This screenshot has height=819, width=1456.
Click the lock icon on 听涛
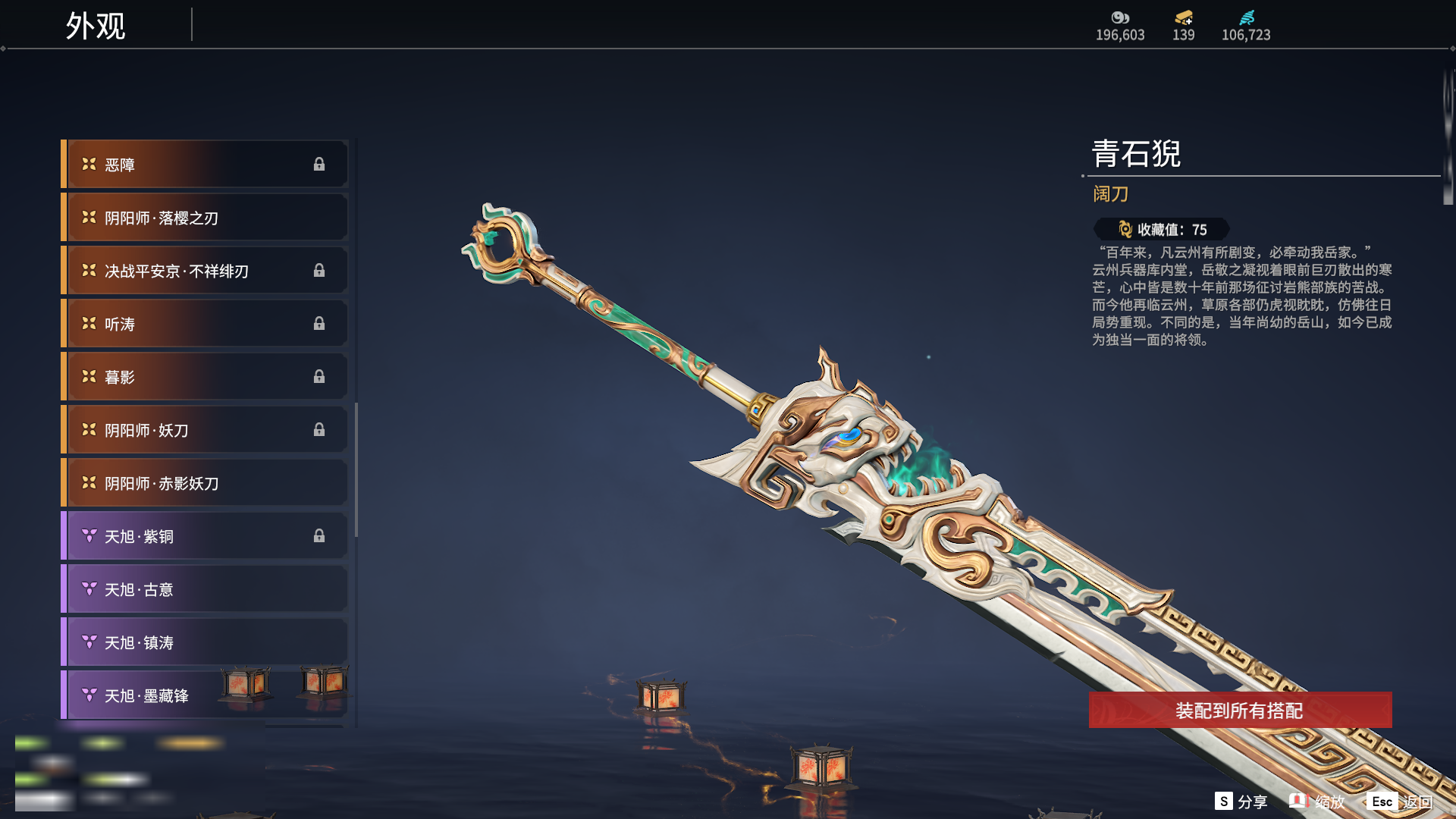(x=319, y=324)
